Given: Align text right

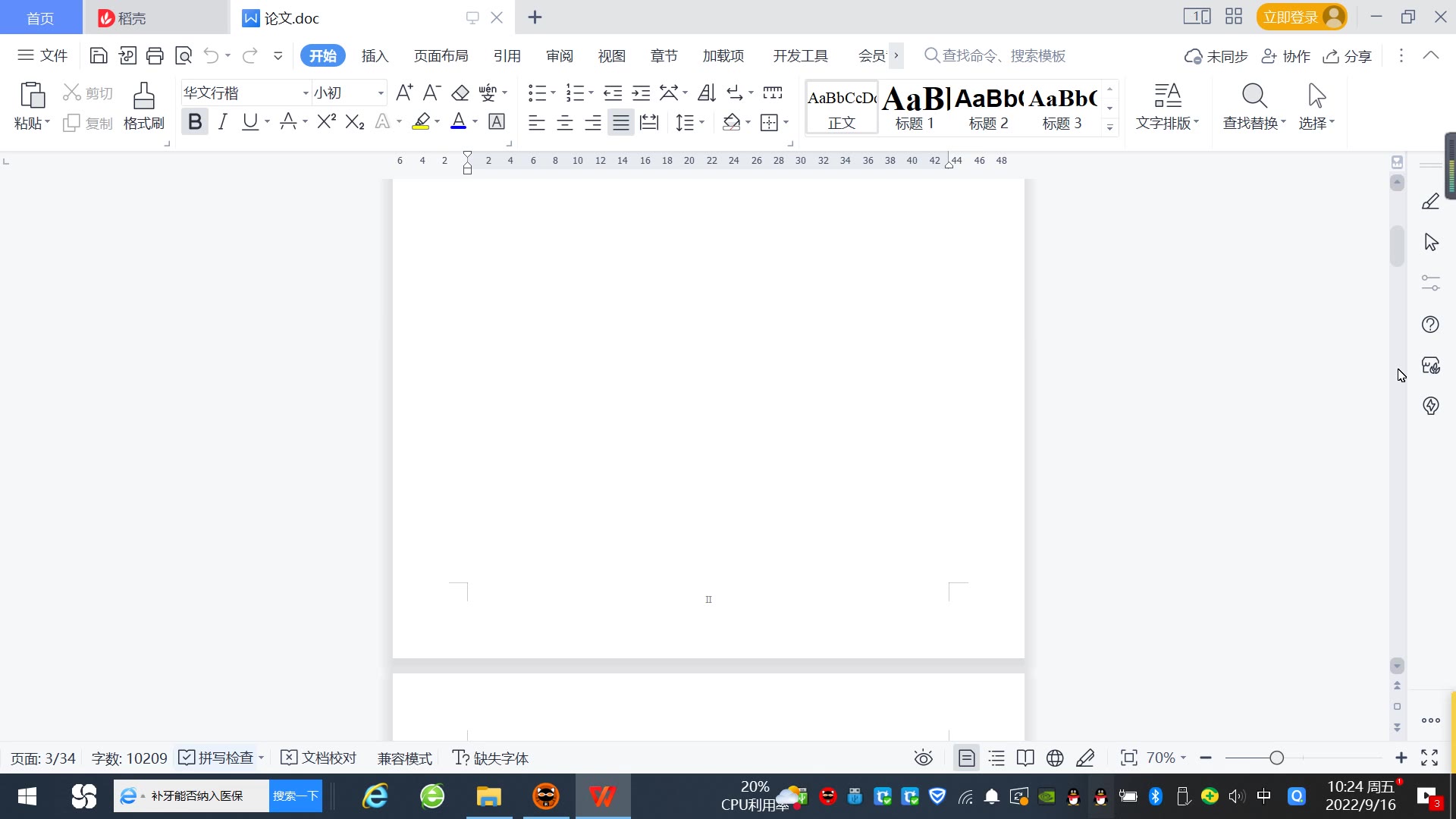Looking at the screenshot, I should tap(593, 122).
